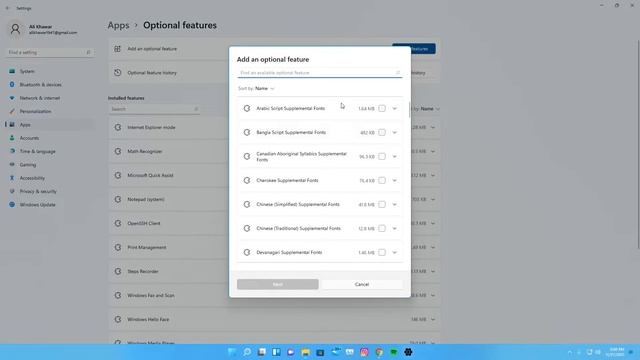Click the Add an optional feature grid icon

click(118, 49)
